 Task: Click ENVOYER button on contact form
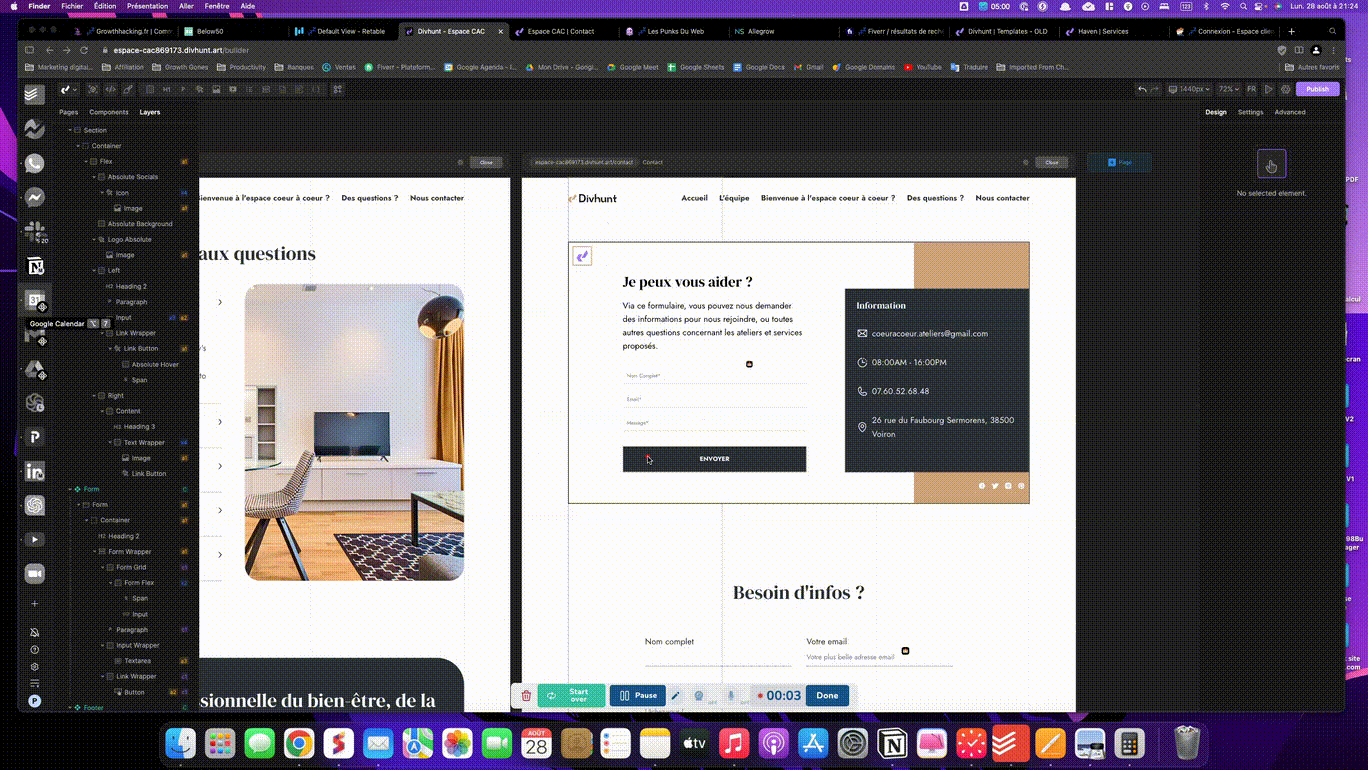714,459
